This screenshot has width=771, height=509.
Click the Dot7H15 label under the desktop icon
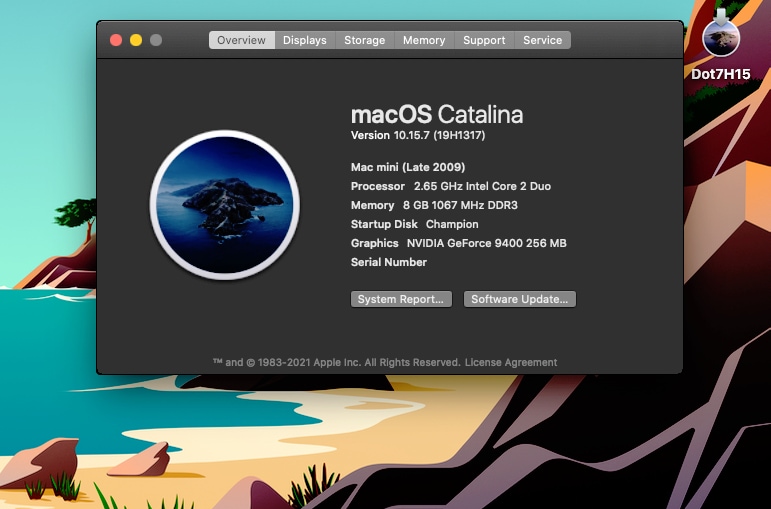click(x=721, y=74)
